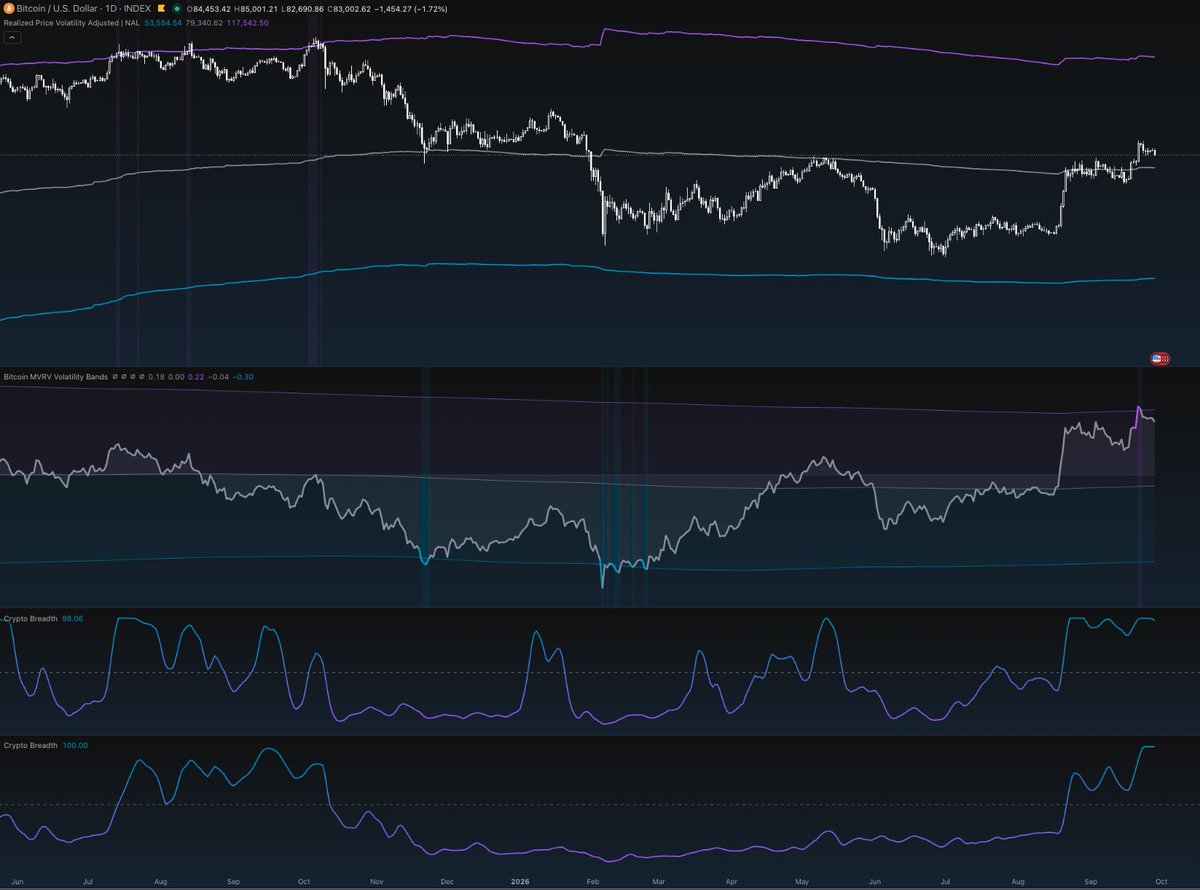Click the purple 0.22 value in MVRV legend

196,377
